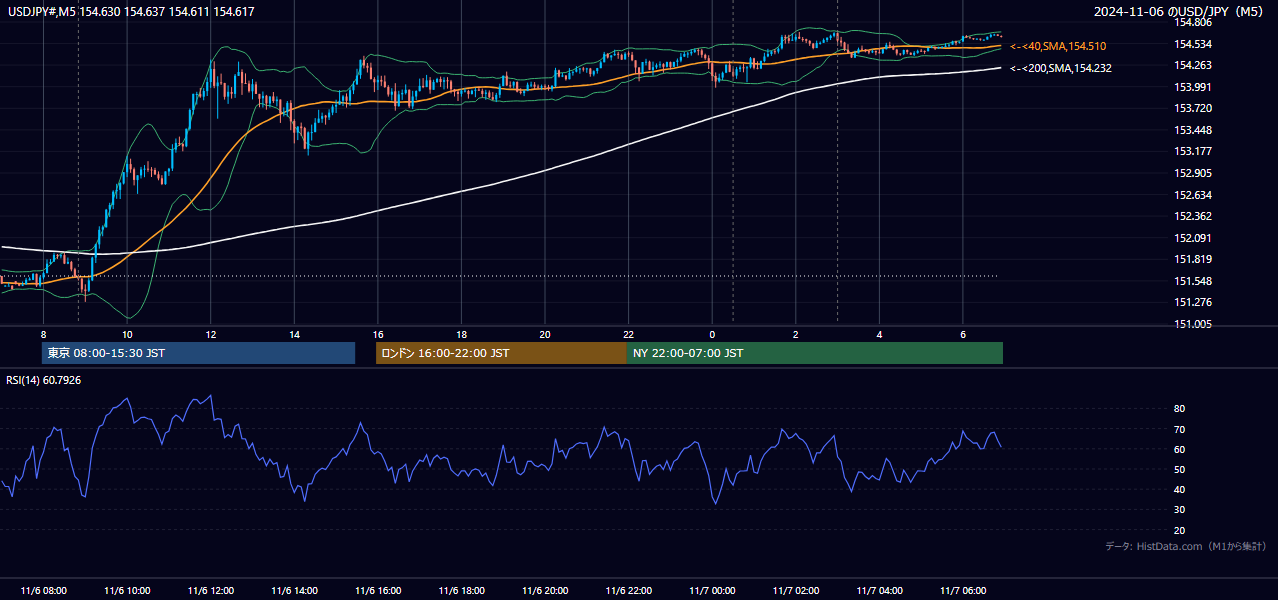Click hour tick 18 under price chart
This screenshot has height=600, width=1278.
coord(461,334)
